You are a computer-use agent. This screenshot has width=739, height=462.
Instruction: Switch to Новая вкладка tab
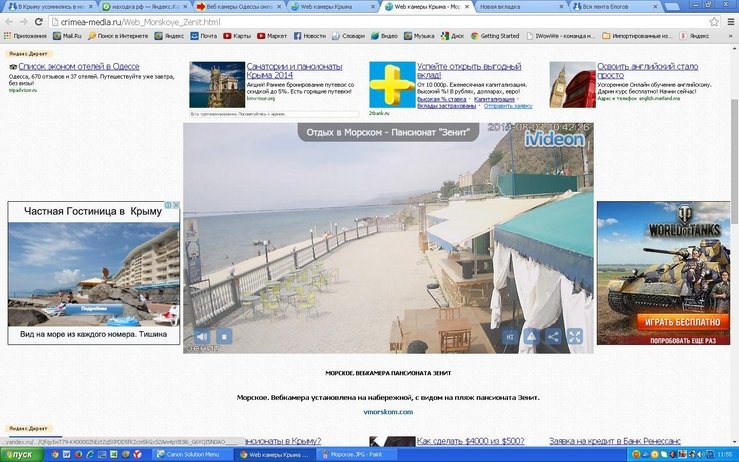coord(521,7)
